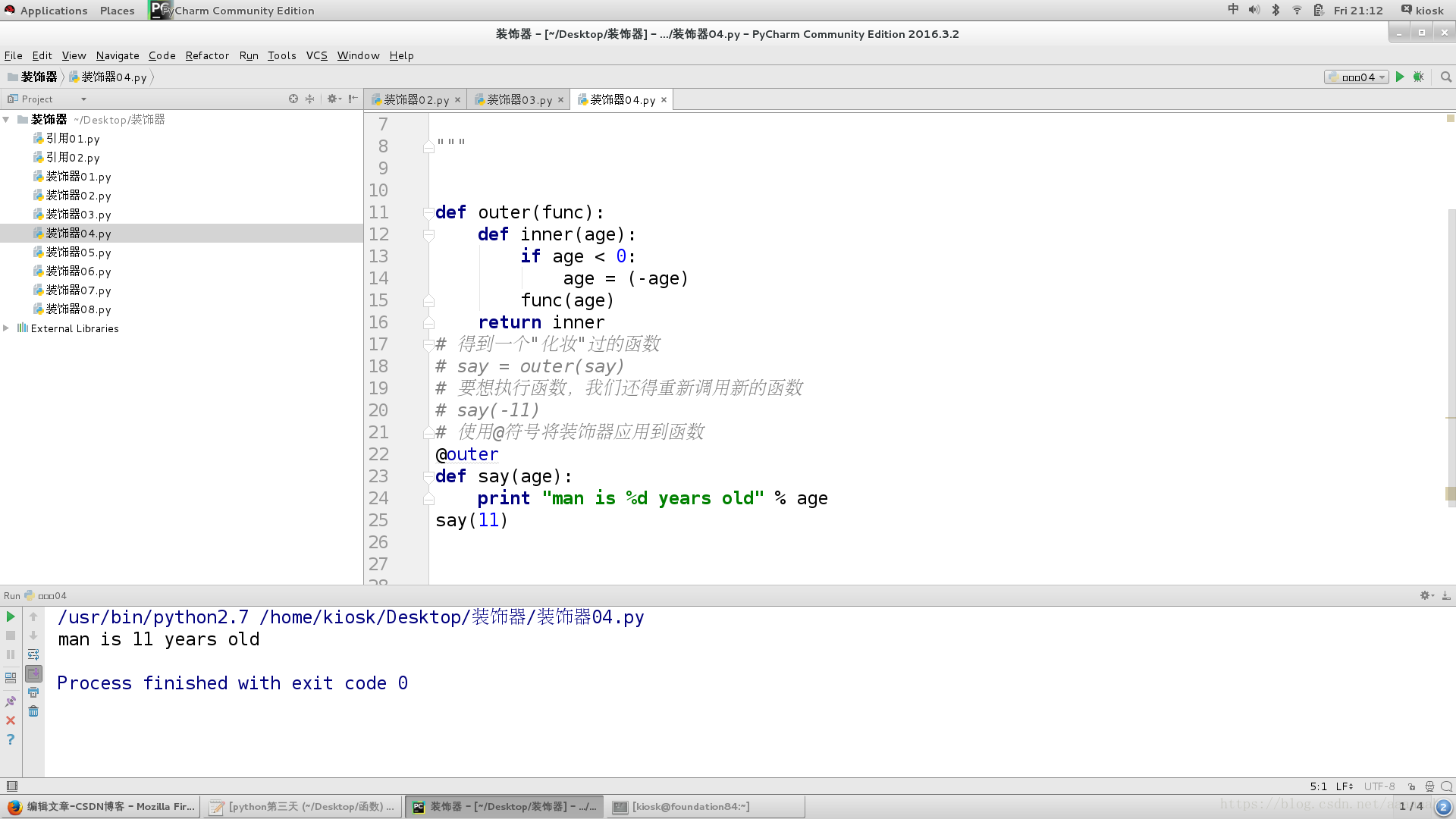
Task: Click the print icon in the Run console
Action: pyautogui.click(x=33, y=692)
